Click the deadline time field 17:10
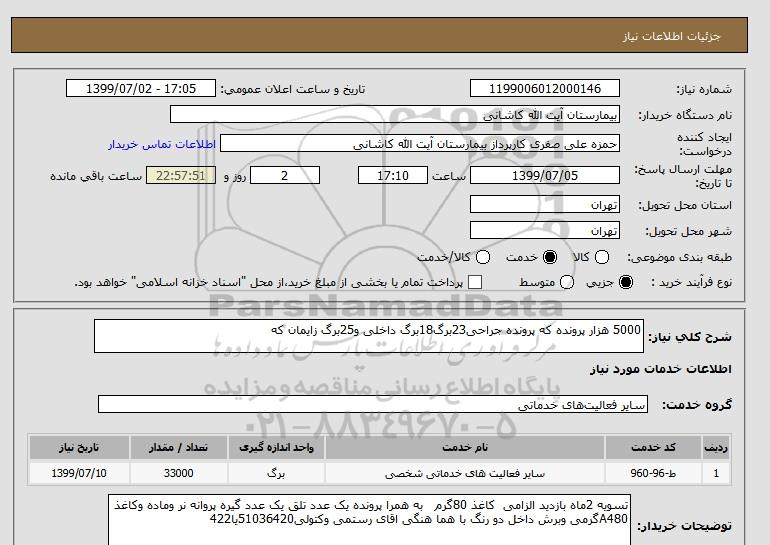 [393, 175]
